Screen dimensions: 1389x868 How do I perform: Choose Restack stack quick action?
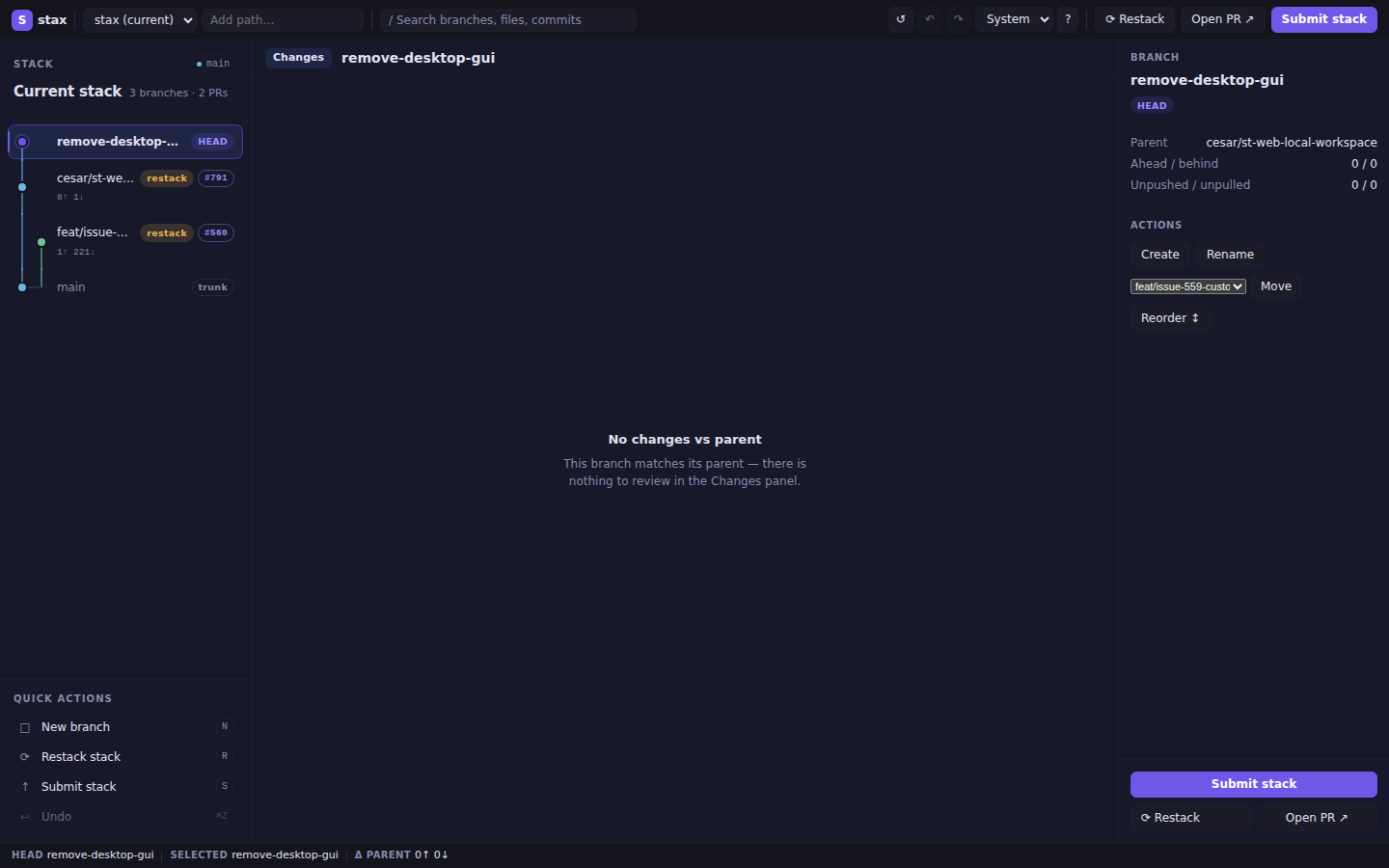point(125,757)
